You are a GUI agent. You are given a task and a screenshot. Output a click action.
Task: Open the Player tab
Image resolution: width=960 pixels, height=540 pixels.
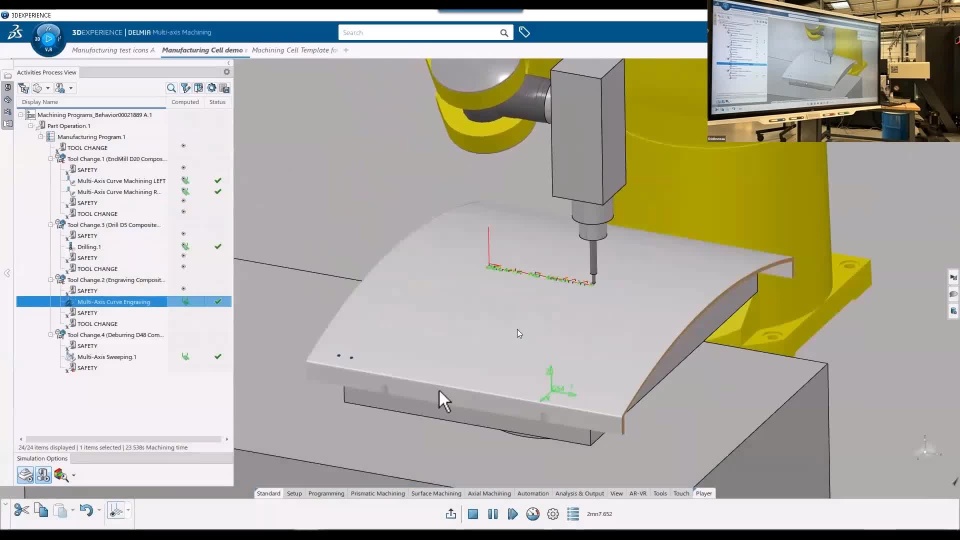tap(703, 493)
